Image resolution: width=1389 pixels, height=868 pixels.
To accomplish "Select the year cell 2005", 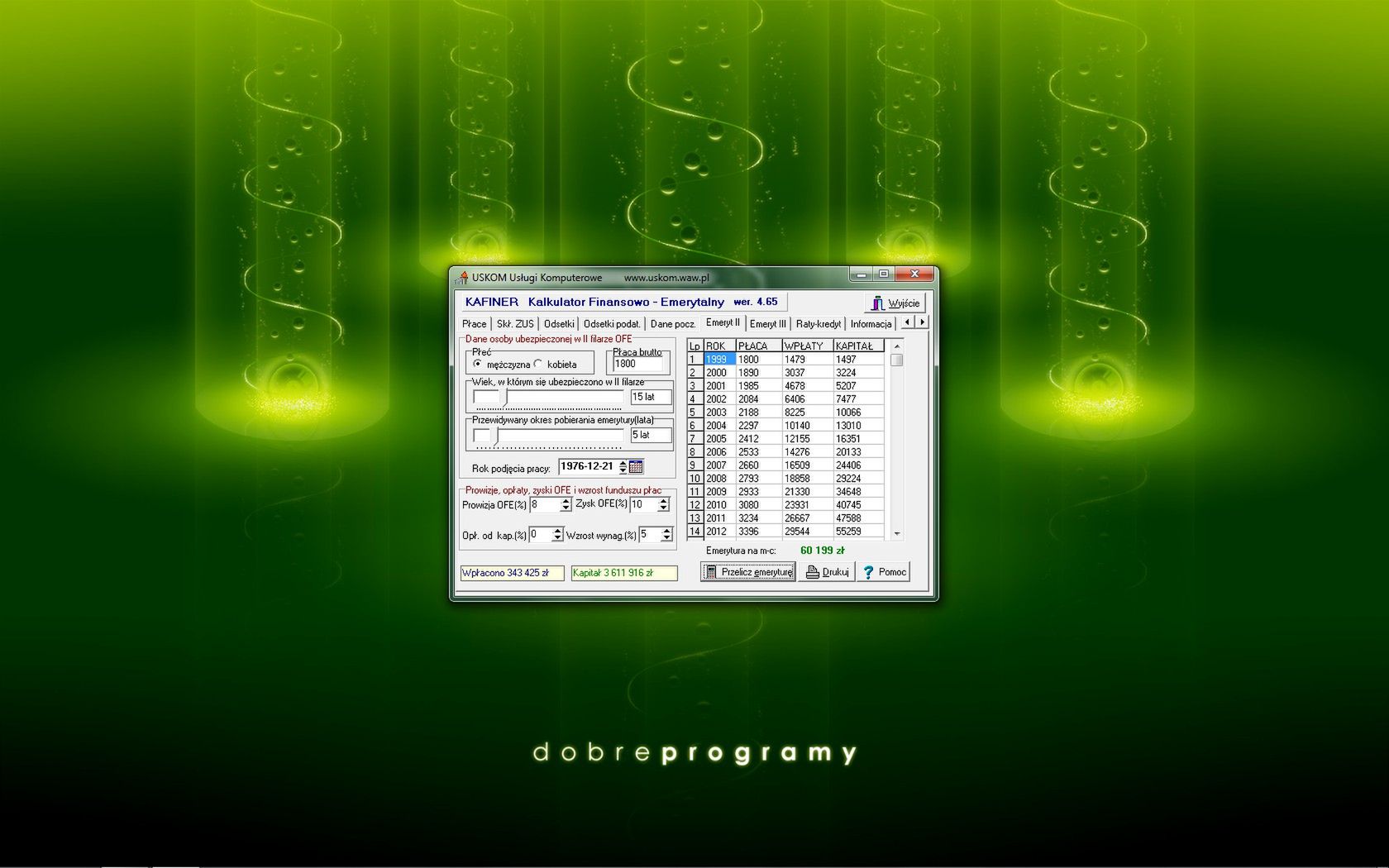I will pos(719,439).
